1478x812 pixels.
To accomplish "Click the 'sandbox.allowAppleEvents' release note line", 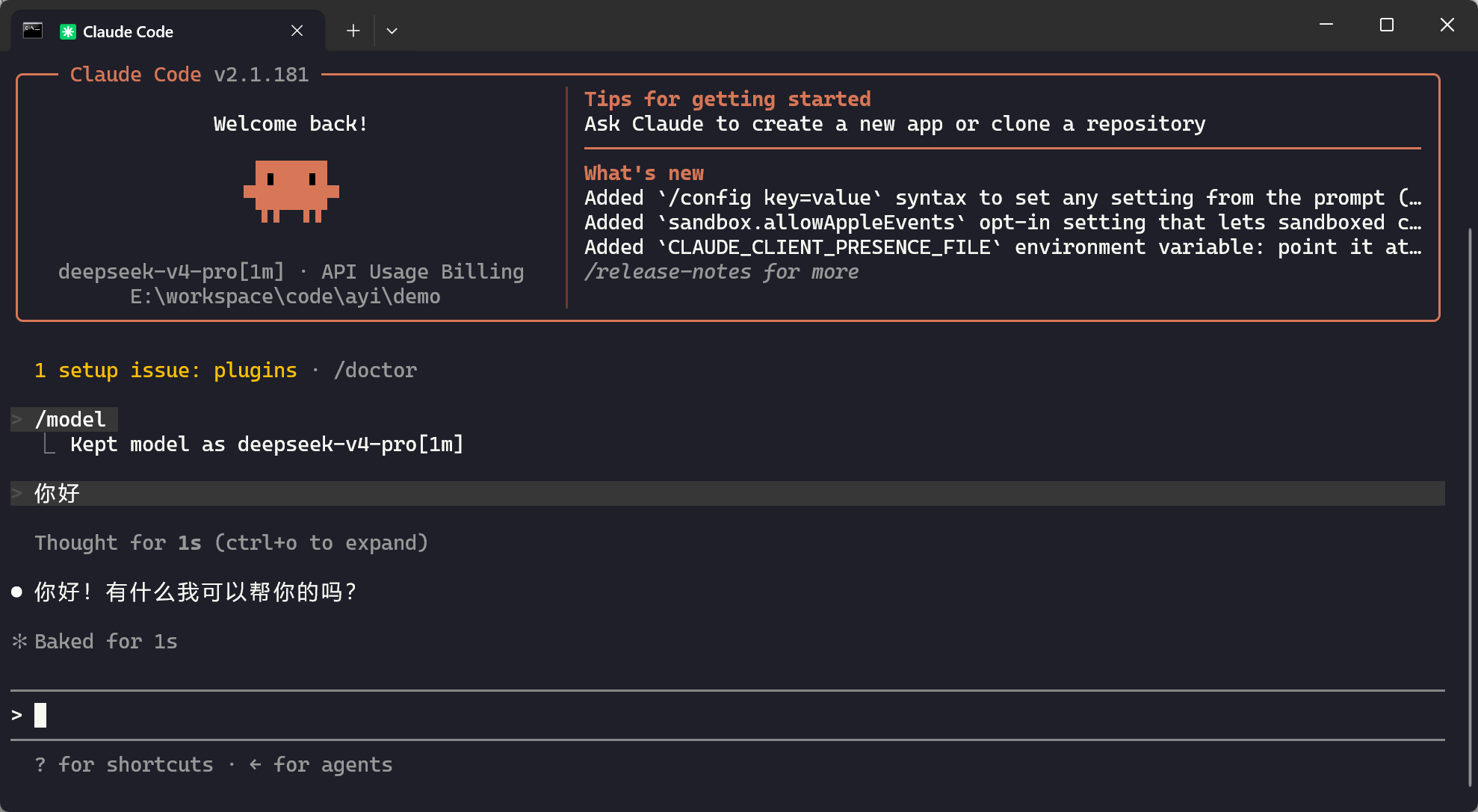I will [1003, 222].
